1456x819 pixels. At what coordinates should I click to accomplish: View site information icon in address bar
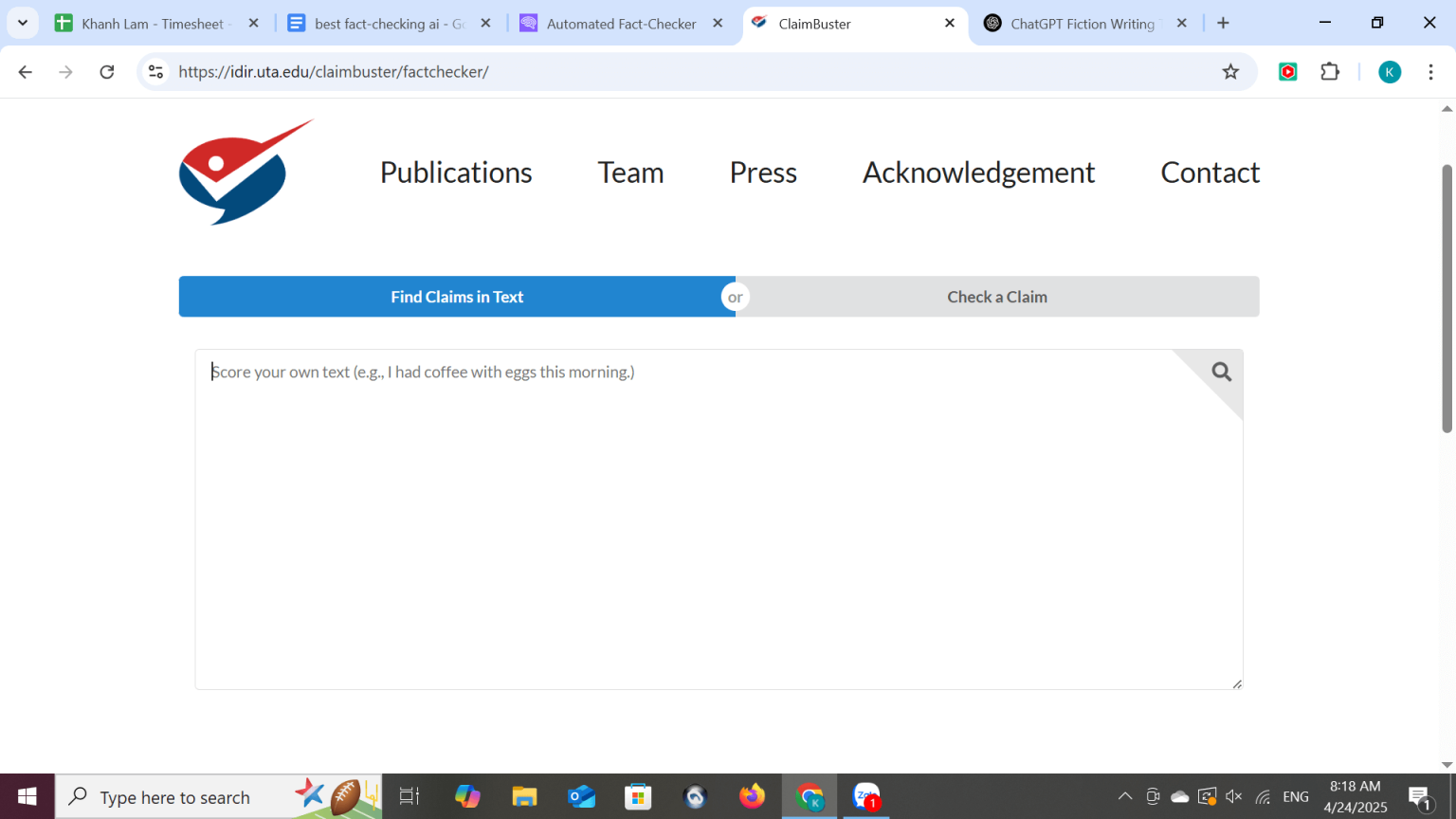tap(156, 72)
